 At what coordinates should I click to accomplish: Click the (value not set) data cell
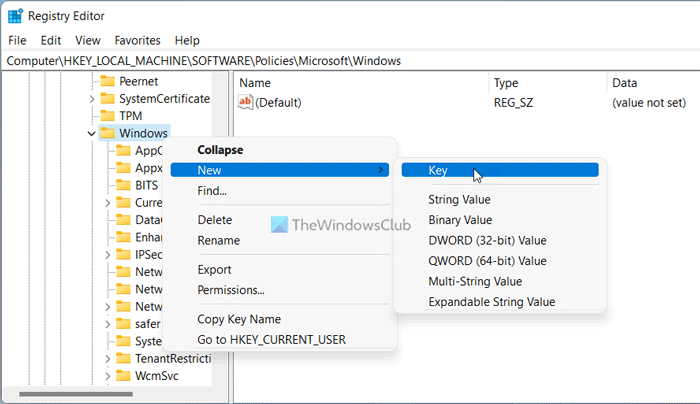pyautogui.click(x=649, y=103)
